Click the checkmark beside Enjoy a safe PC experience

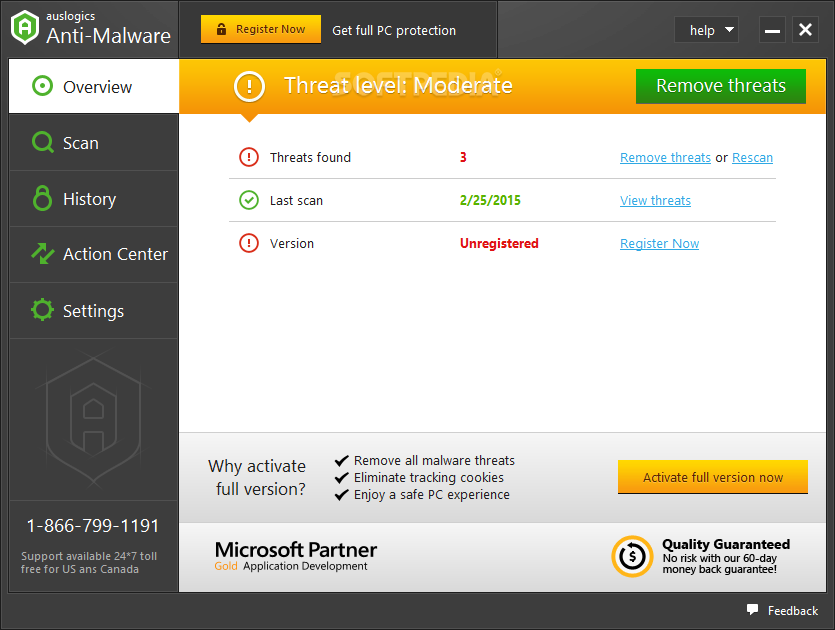pyautogui.click(x=341, y=495)
